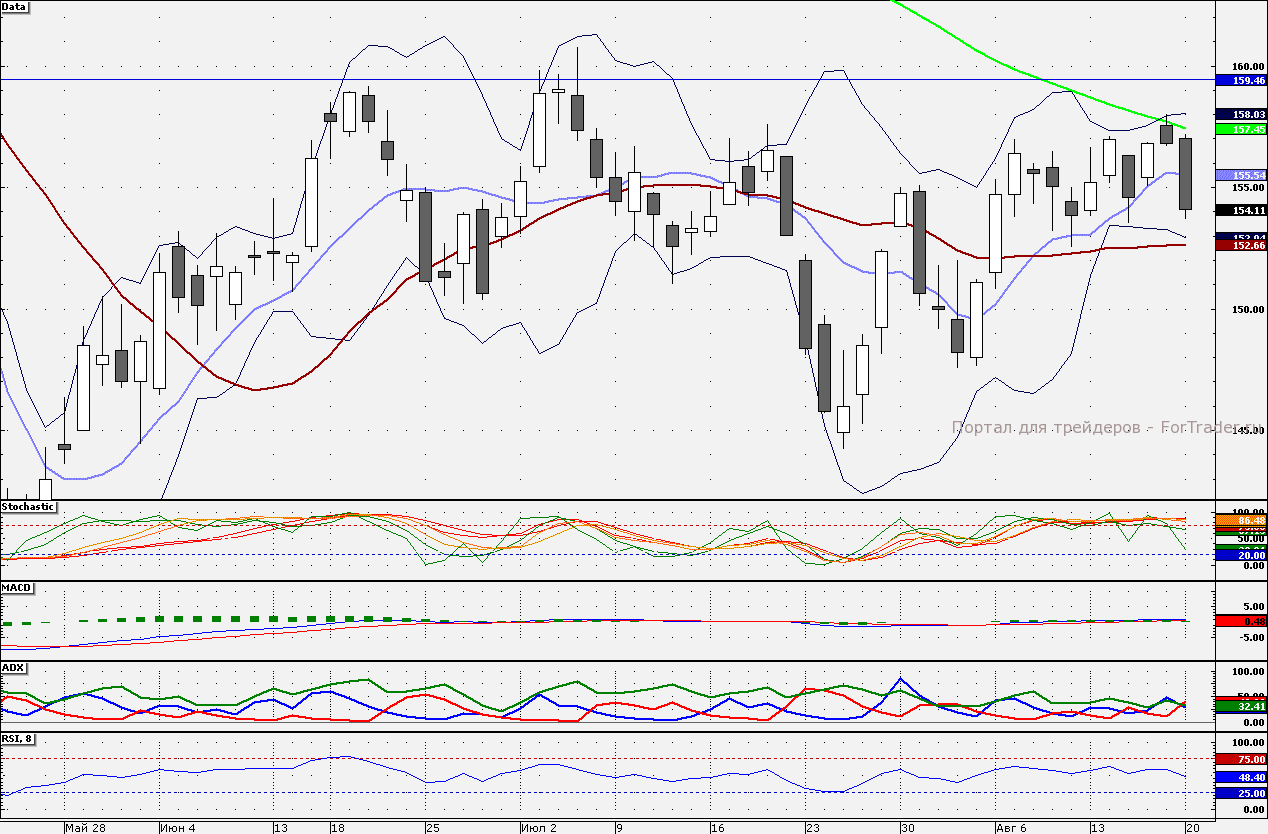Select the dark red 152.66 price tag
Screen dimensions: 1268x834
[x=1240, y=245]
